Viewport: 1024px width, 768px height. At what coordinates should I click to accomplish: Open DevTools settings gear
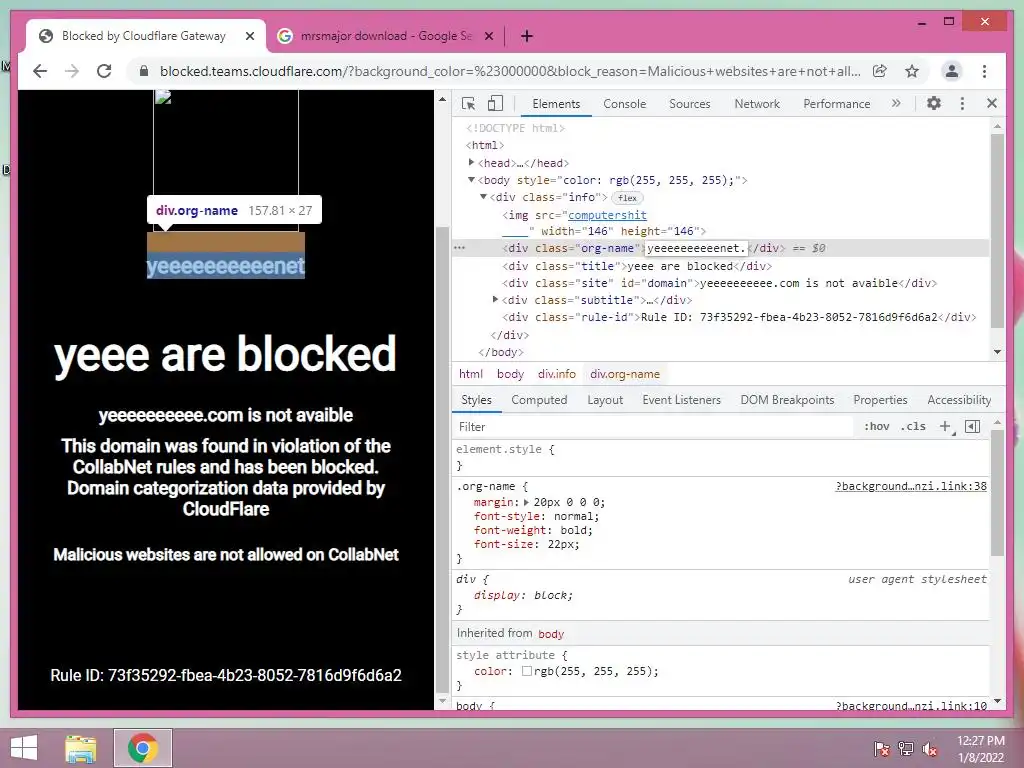(x=934, y=103)
